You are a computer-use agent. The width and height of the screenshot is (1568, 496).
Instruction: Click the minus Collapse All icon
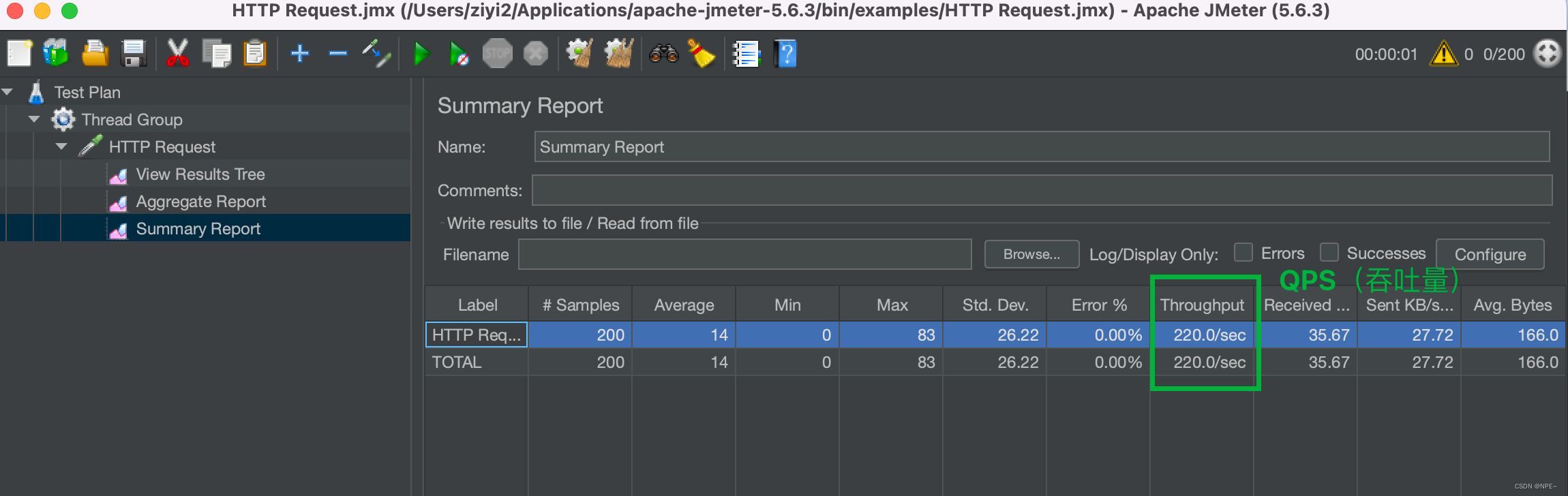click(337, 53)
